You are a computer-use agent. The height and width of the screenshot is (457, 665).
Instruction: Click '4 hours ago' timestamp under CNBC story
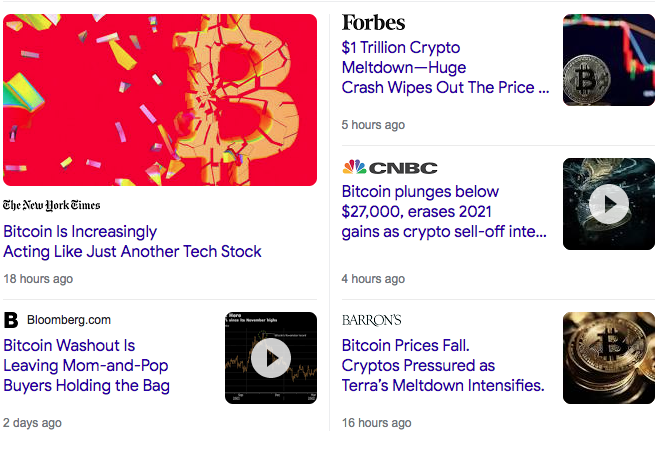[373, 279]
